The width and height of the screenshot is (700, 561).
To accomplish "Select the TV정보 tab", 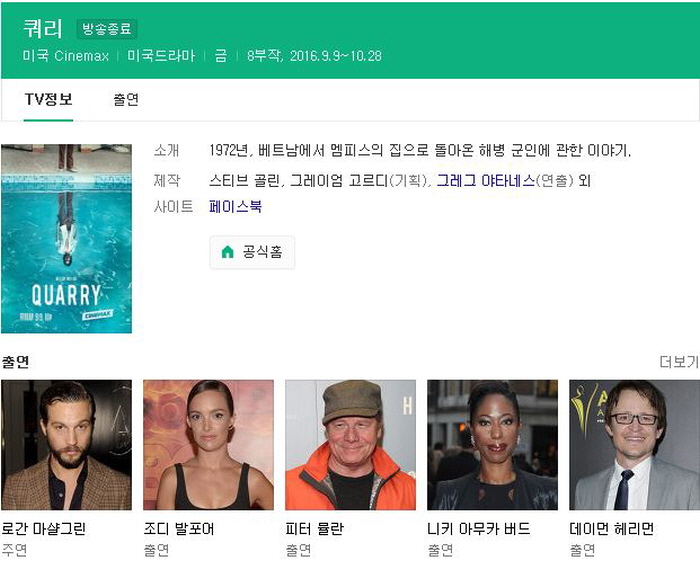I will (x=48, y=99).
